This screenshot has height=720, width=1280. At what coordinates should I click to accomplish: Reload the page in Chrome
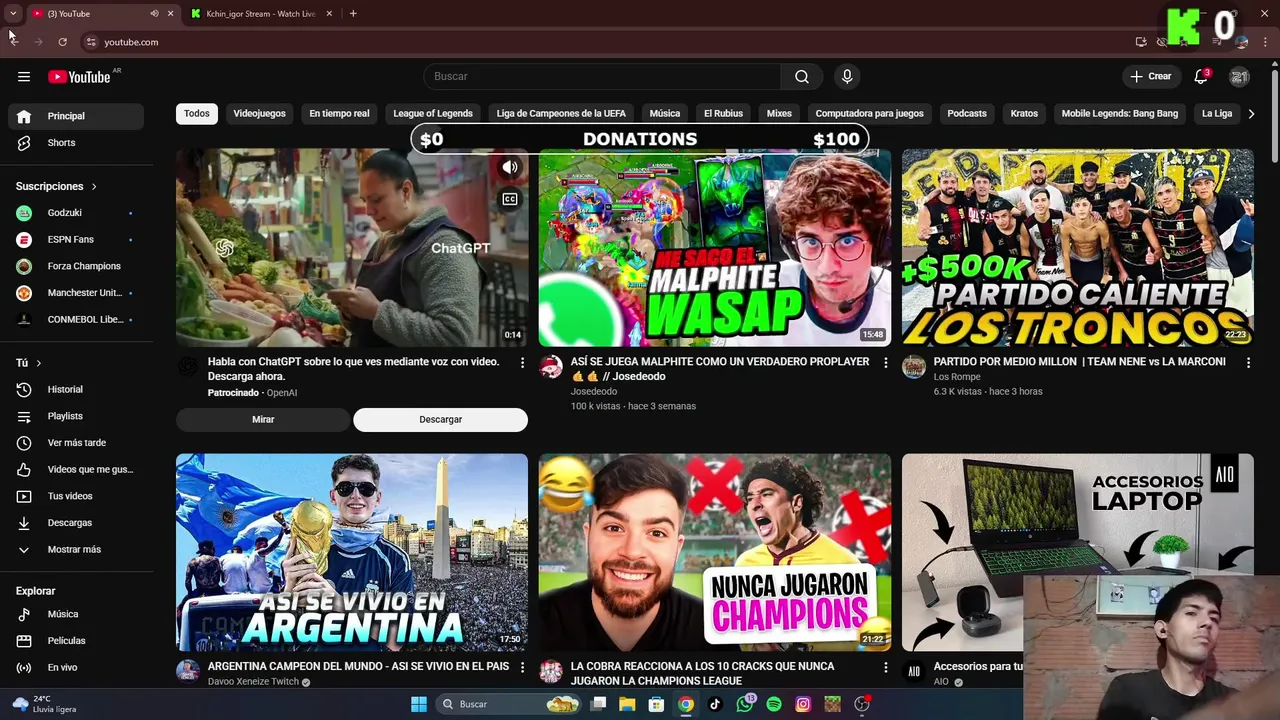[62, 42]
